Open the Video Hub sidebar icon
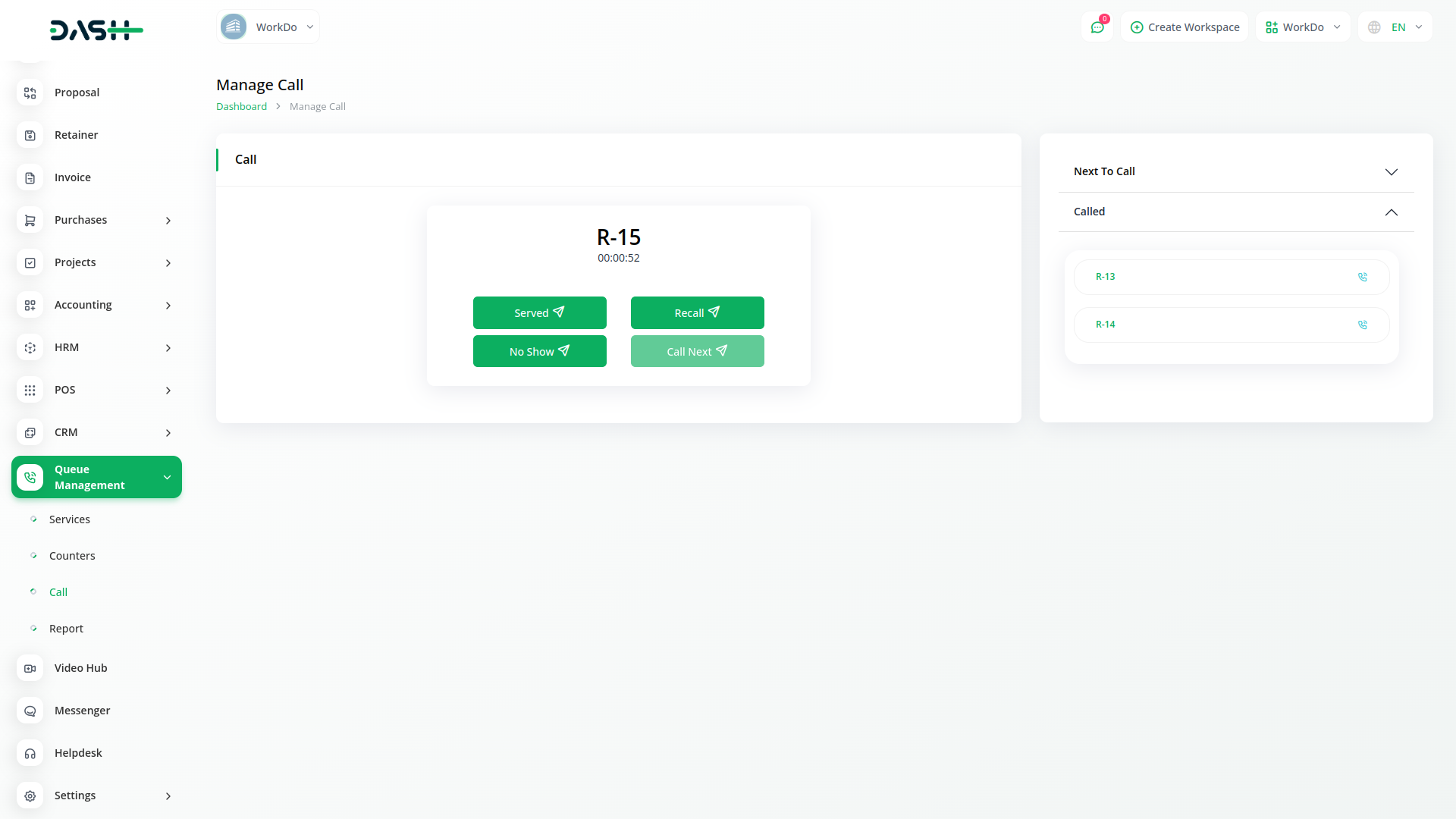The width and height of the screenshot is (1456, 819). [x=30, y=668]
